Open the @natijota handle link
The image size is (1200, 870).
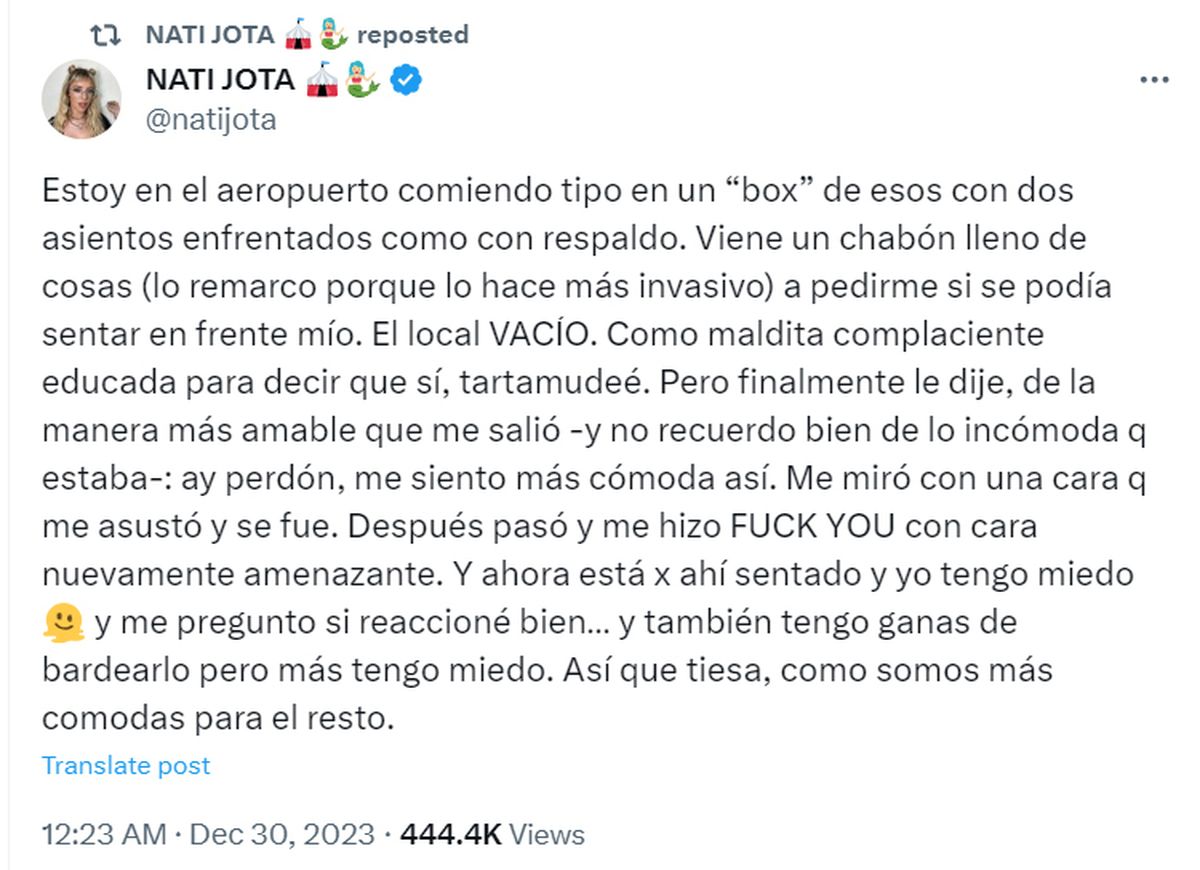tap(211, 121)
